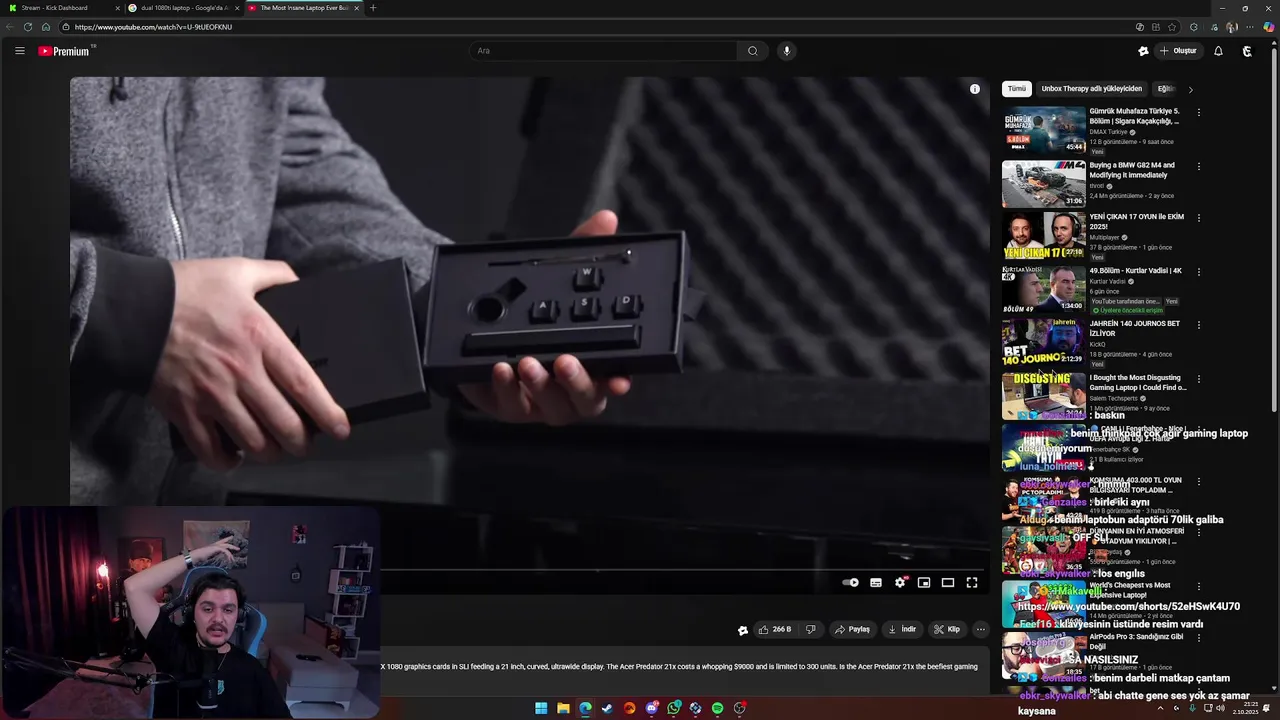Image resolution: width=1280 pixels, height=720 pixels.
Task: Open video info card icon
Action: point(975,89)
